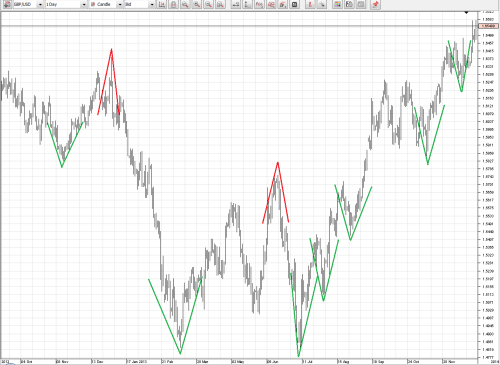The width and height of the screenshot is (500, 365).
Task: Click the f(x) indicator icon
Action: pyautogui.click(x=259, y=4)
